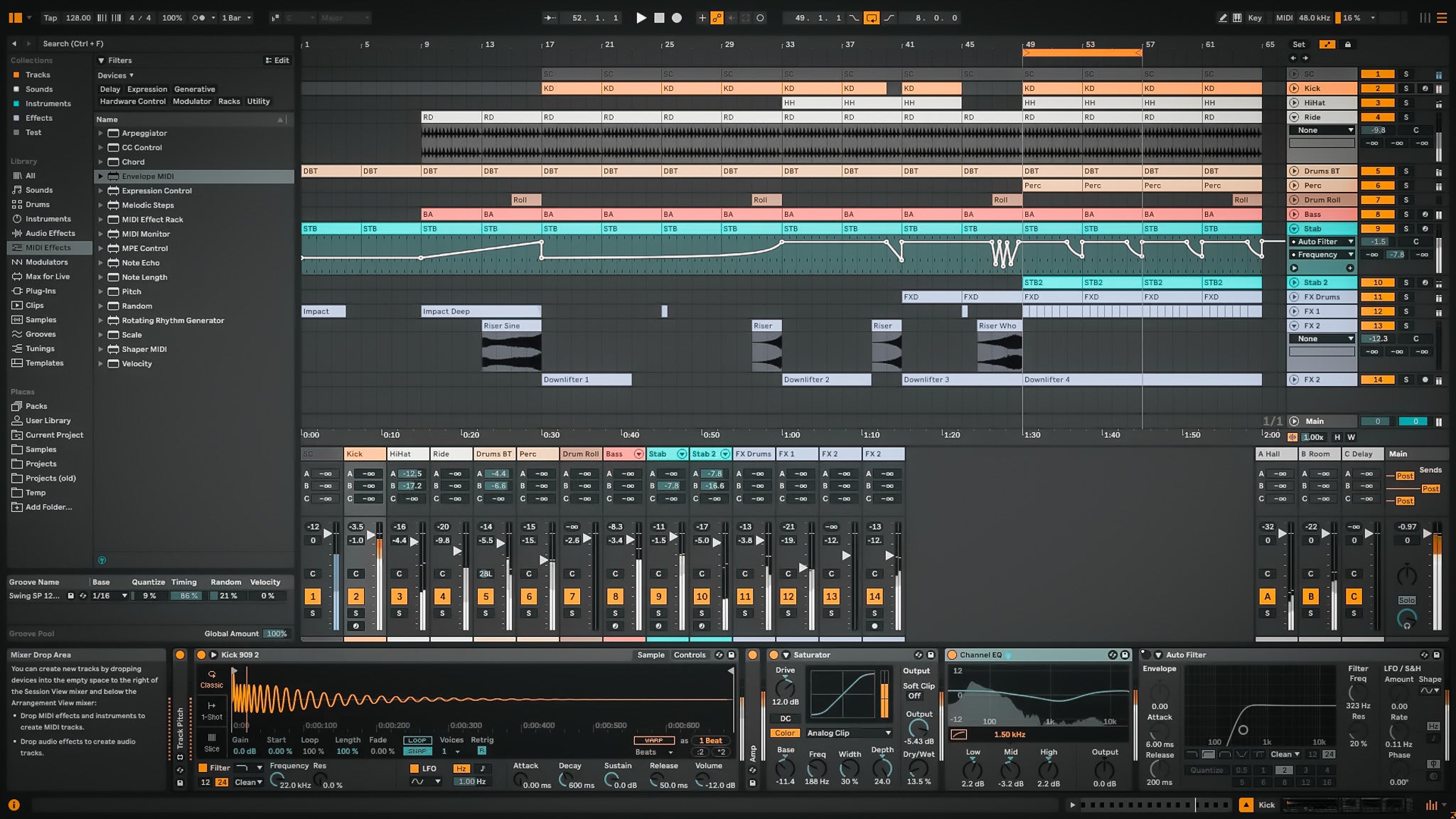Toggle Automation Arm in transport bar
1456x819 pixels.
pyautogui.click(x=717, y=18)
